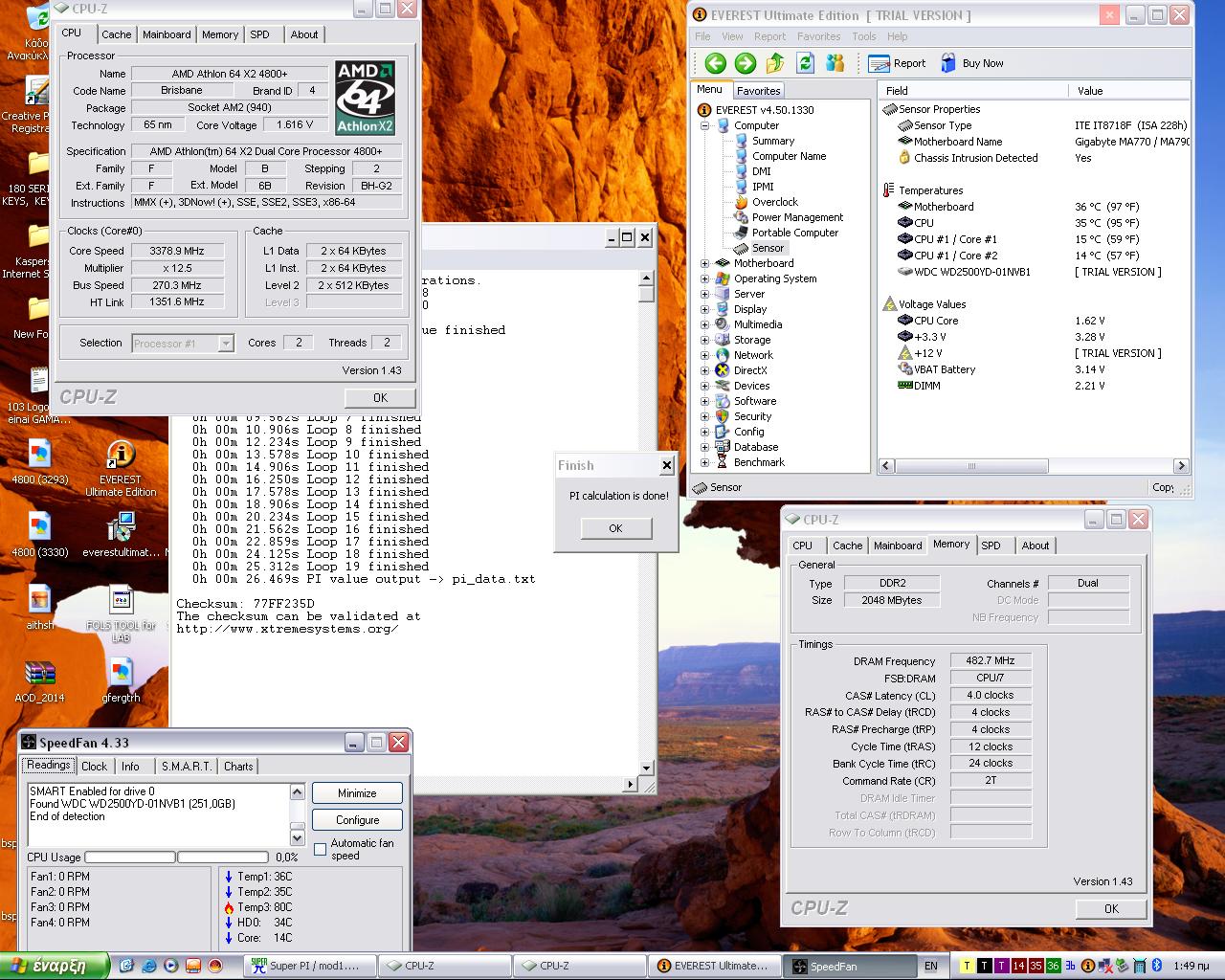The height and width of the screenshot is (980, 1225).
Task: Expand the Storage node in EVEREST tree
Action: (x=705, y=340)
